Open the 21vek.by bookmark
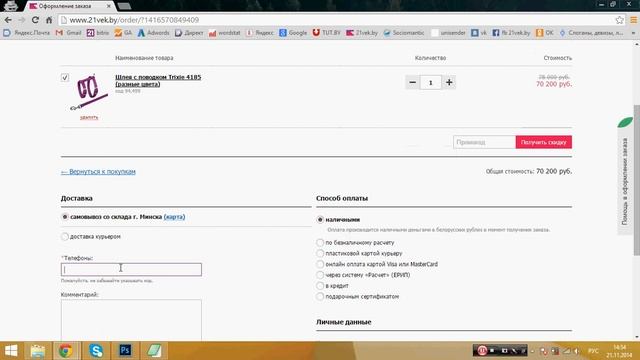The width and height of the screenshot is (640, 360). pos(362,33)
